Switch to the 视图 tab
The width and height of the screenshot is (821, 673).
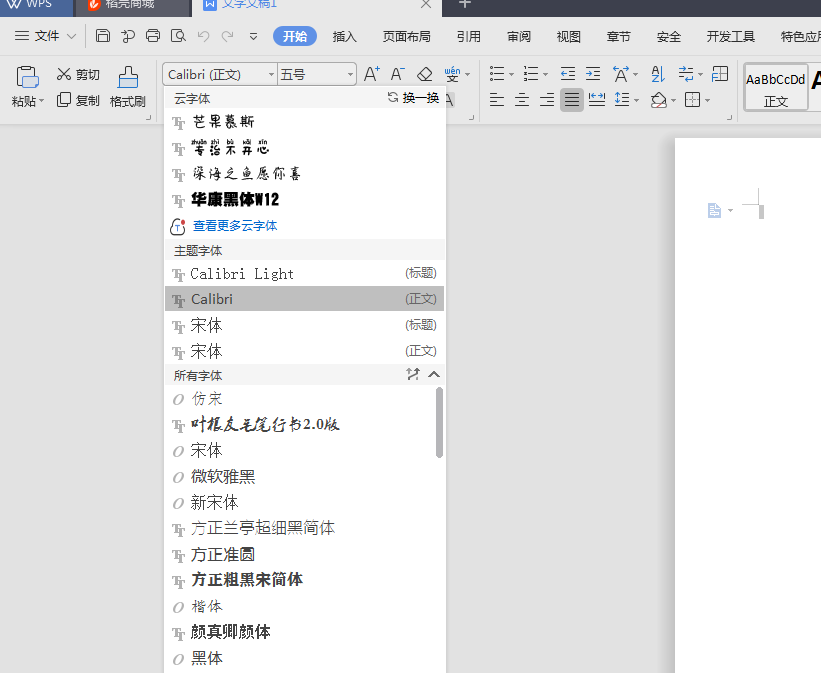click(569, 36)
